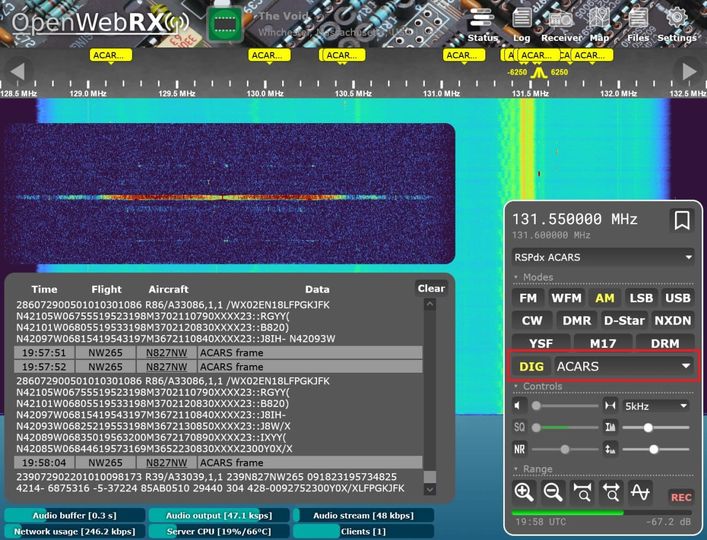Open the Files section
The image size is (707, 540).
pyautogui.click(x=638, y=24)
